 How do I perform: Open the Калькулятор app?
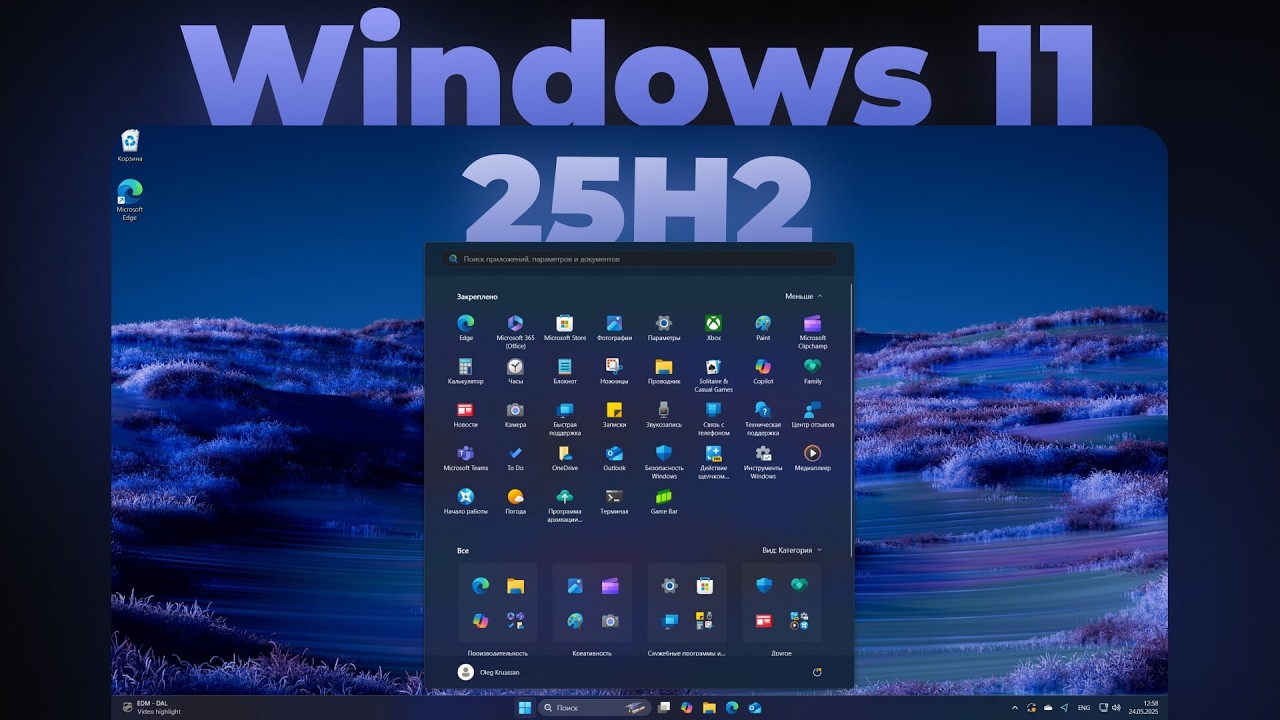465,371
